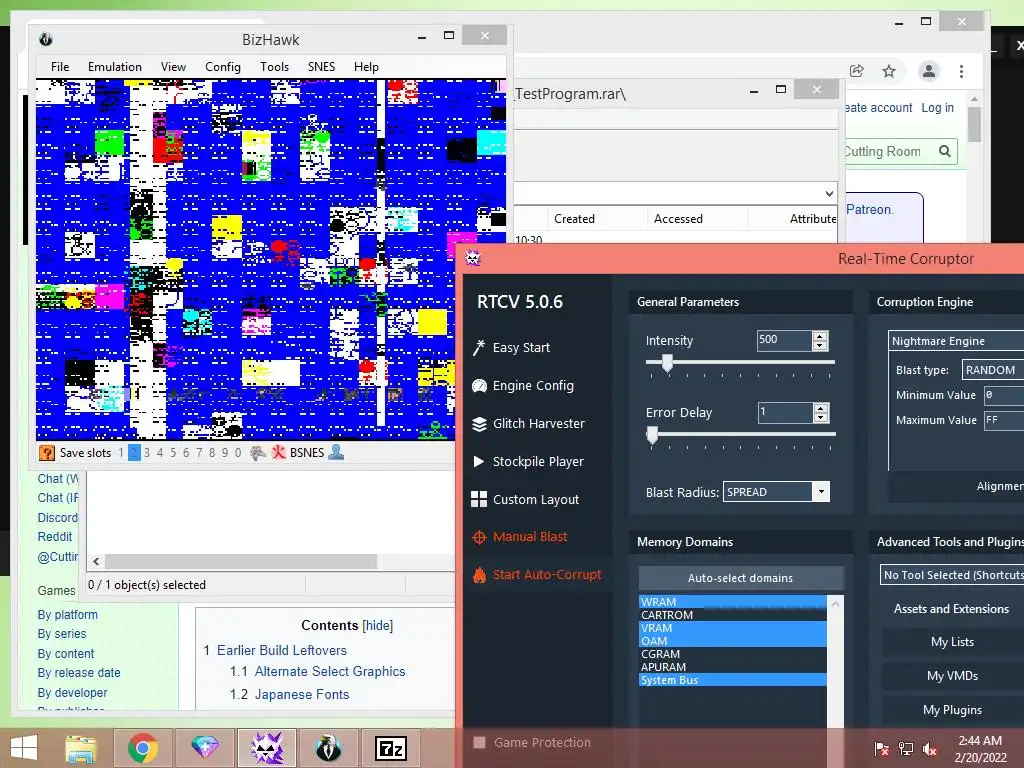1024x768 pixels.
Task: Expand the 7-Zip address bar dropdown
Action: point(829,193)
